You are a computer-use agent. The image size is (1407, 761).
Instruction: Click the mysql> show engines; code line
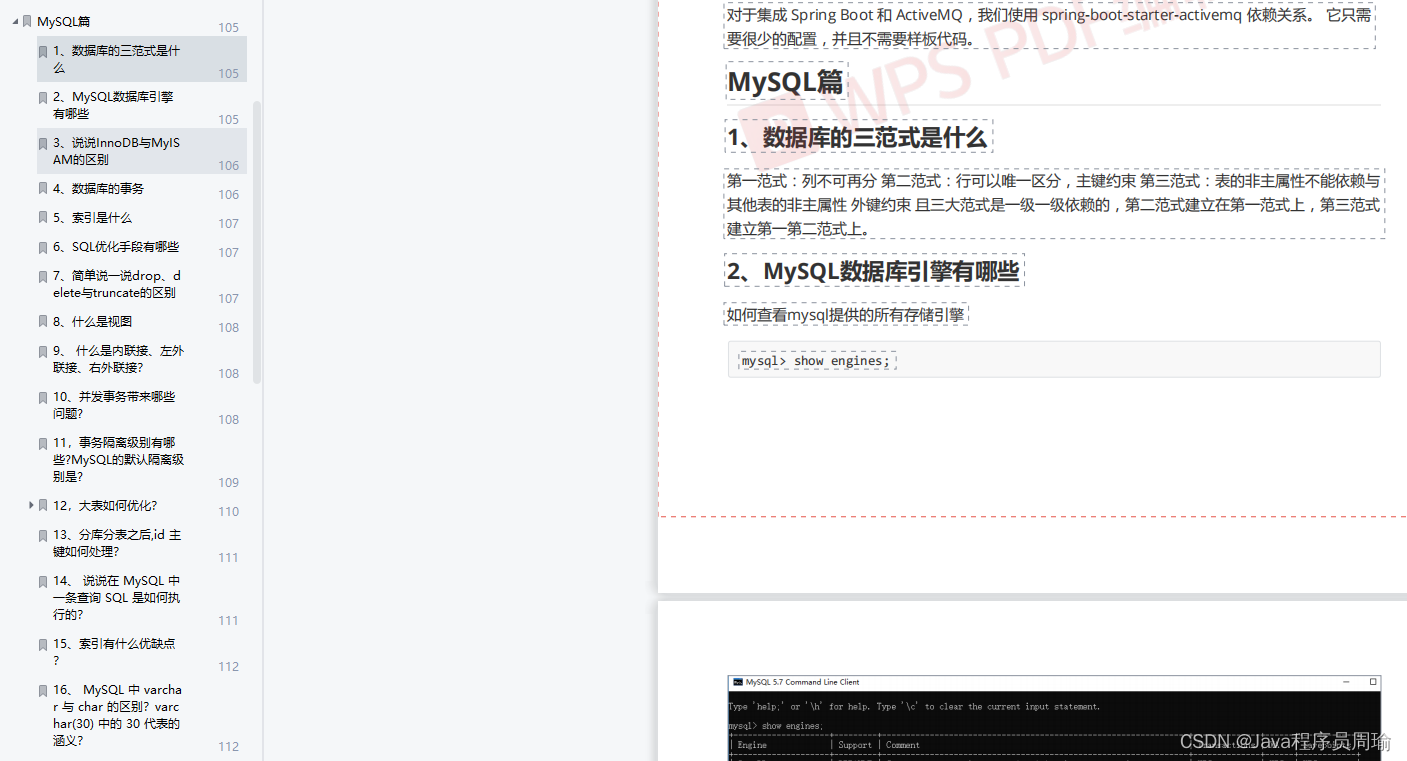(x=816, y=360)
